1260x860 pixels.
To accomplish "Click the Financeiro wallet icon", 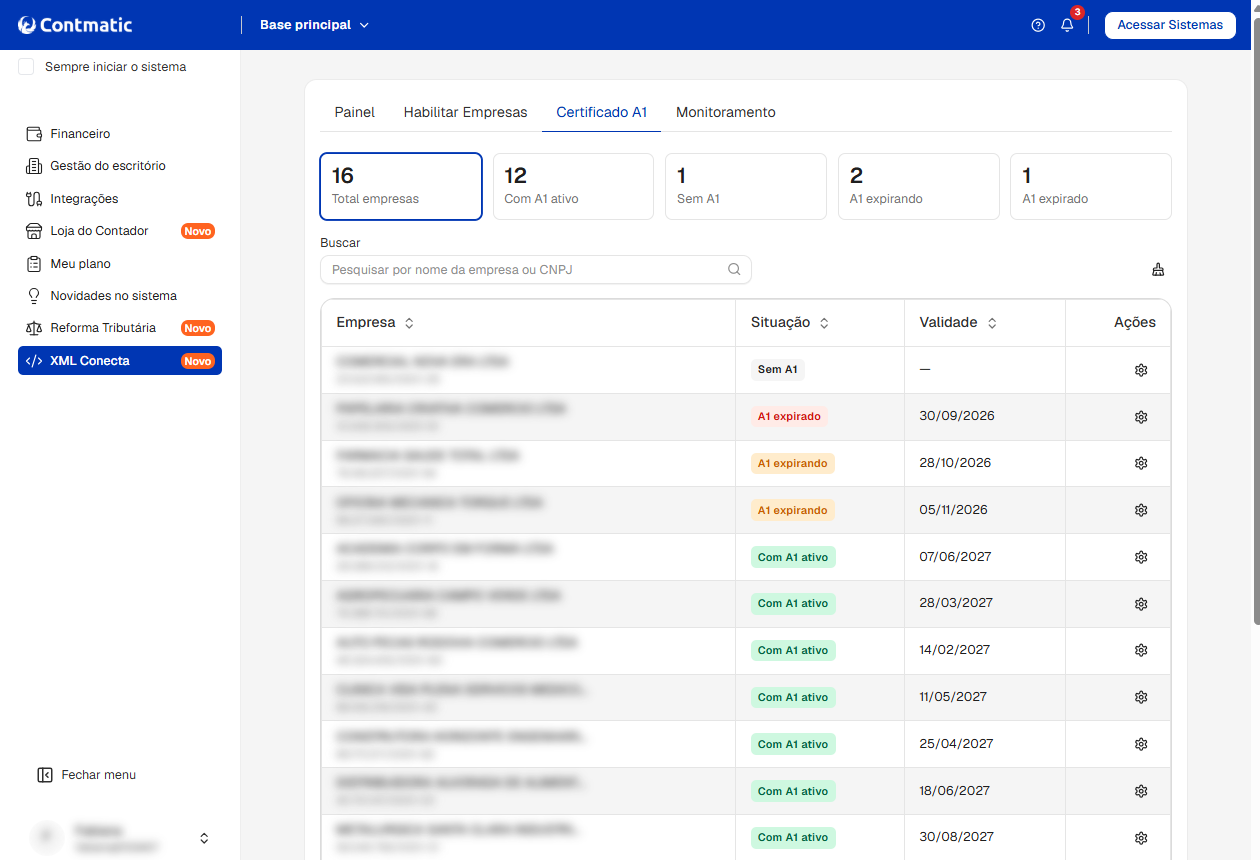I will tap(33, 134).
